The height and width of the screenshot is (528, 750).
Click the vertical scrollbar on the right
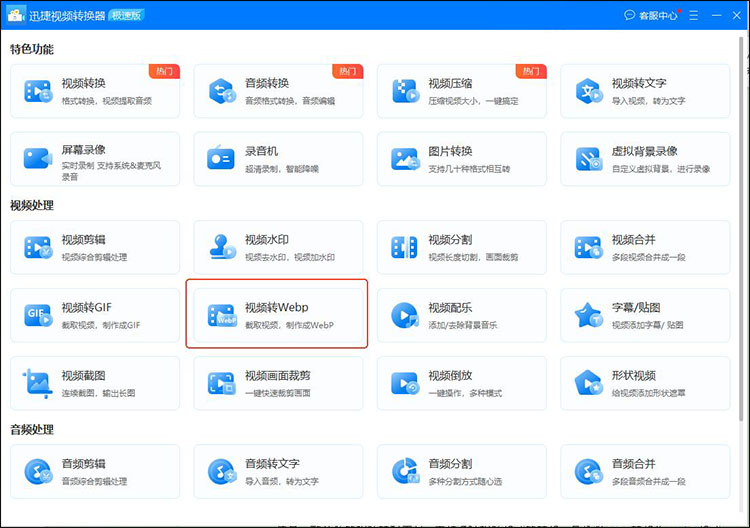742,229
